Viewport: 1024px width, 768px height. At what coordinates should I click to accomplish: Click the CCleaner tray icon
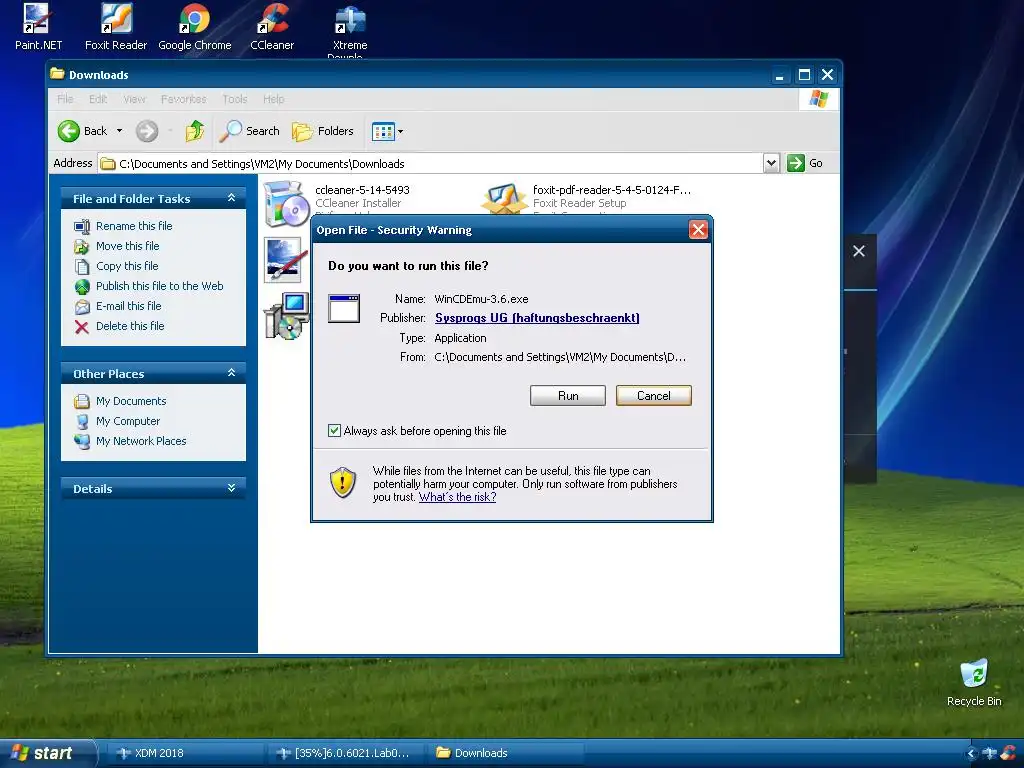(x=1008, y=754)
